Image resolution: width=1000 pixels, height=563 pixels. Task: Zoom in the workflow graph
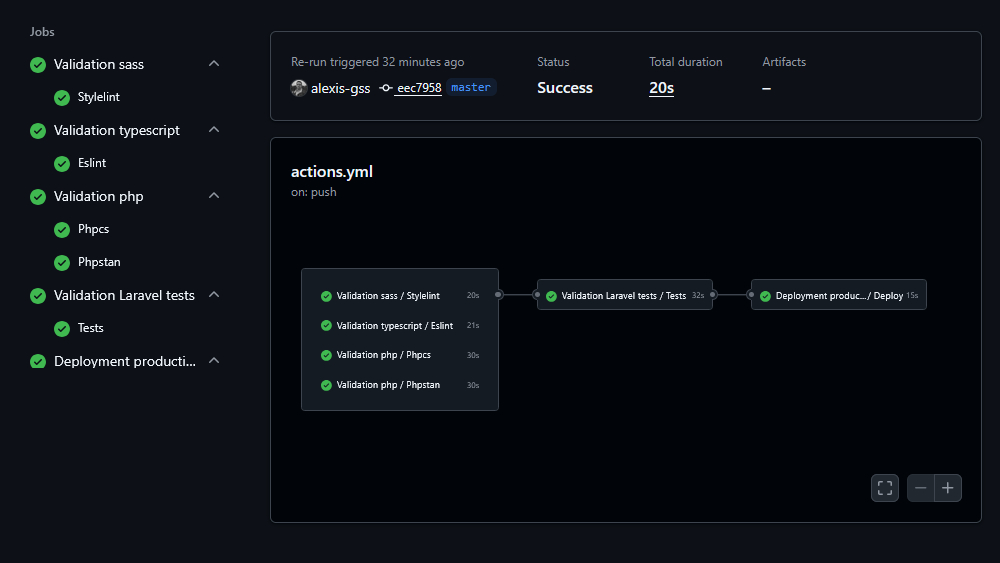click(x=948, y=488)
